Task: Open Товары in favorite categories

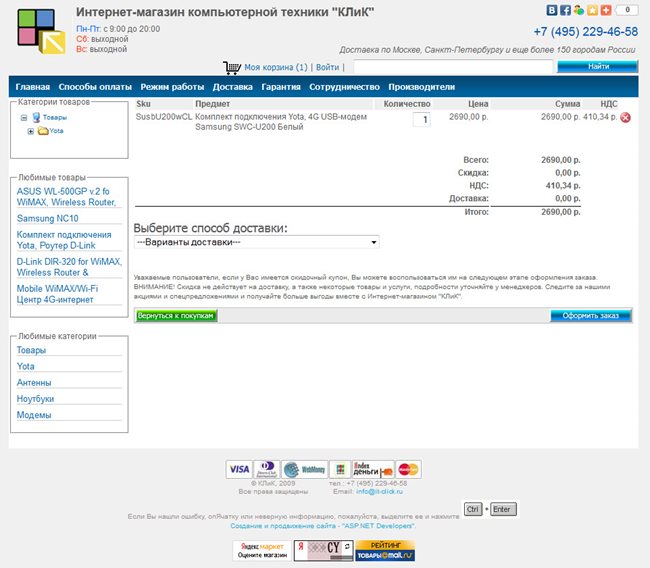Action: point(31,350)
